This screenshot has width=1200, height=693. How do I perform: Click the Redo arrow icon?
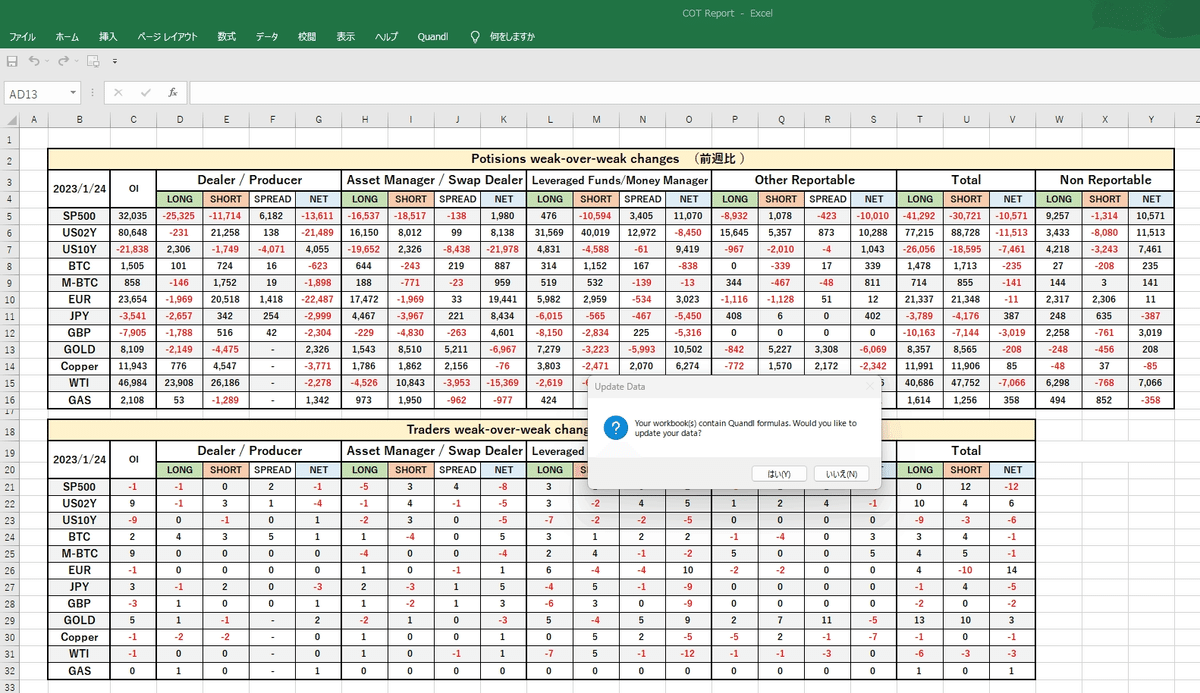62,61
